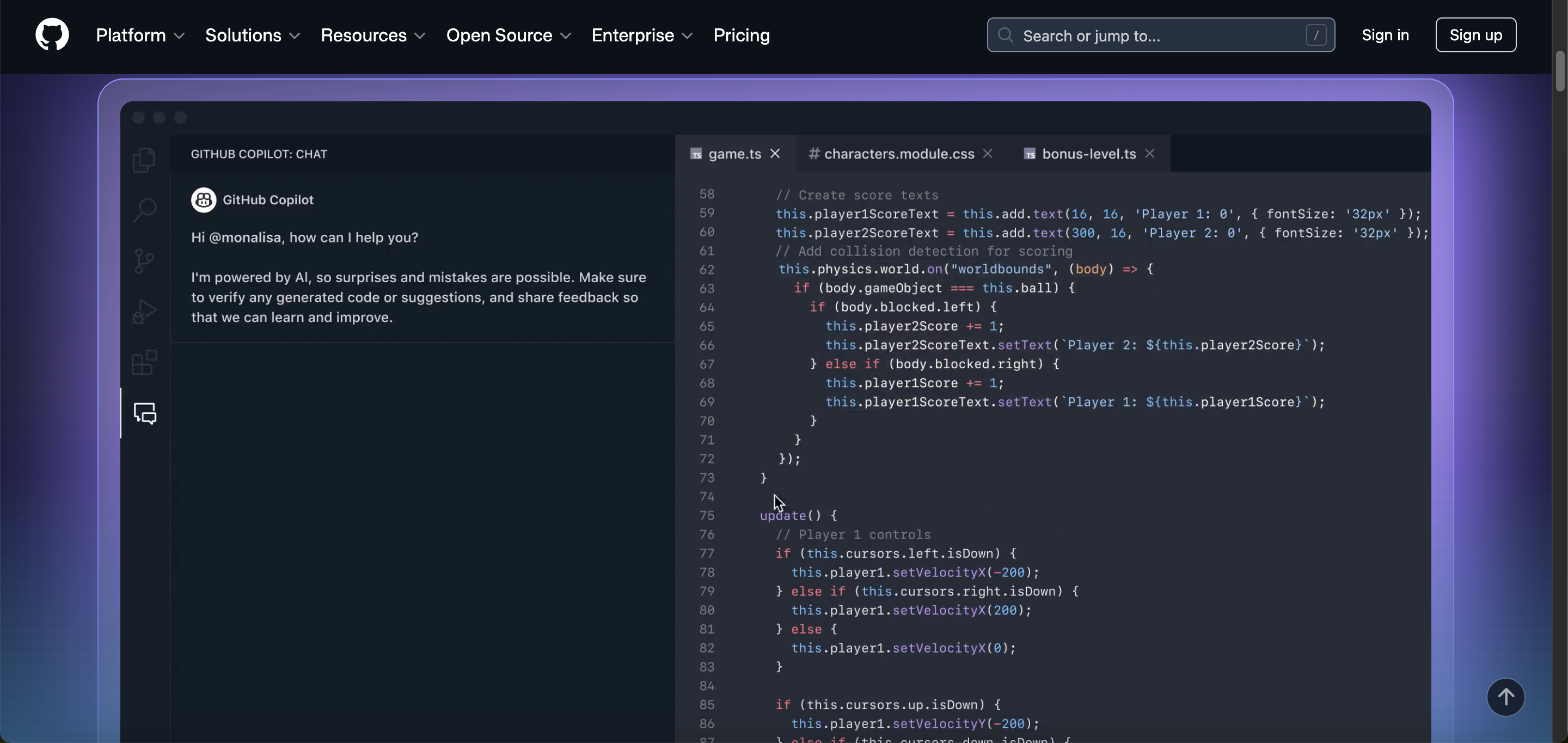Click the AI disclaimer paragraph in chat
1568x743 pixels.
pyautogui.click(x=419, y=297)
